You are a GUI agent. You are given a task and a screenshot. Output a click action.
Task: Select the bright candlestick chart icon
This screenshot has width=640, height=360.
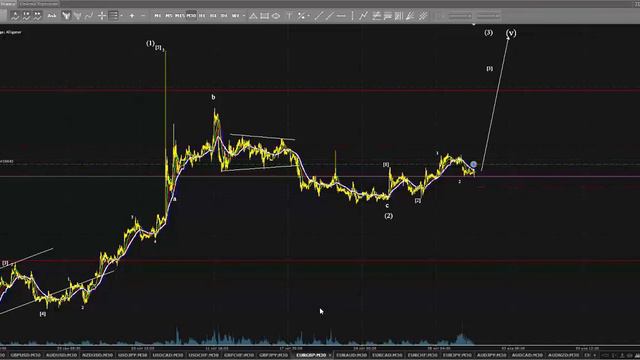pos(66,16)
